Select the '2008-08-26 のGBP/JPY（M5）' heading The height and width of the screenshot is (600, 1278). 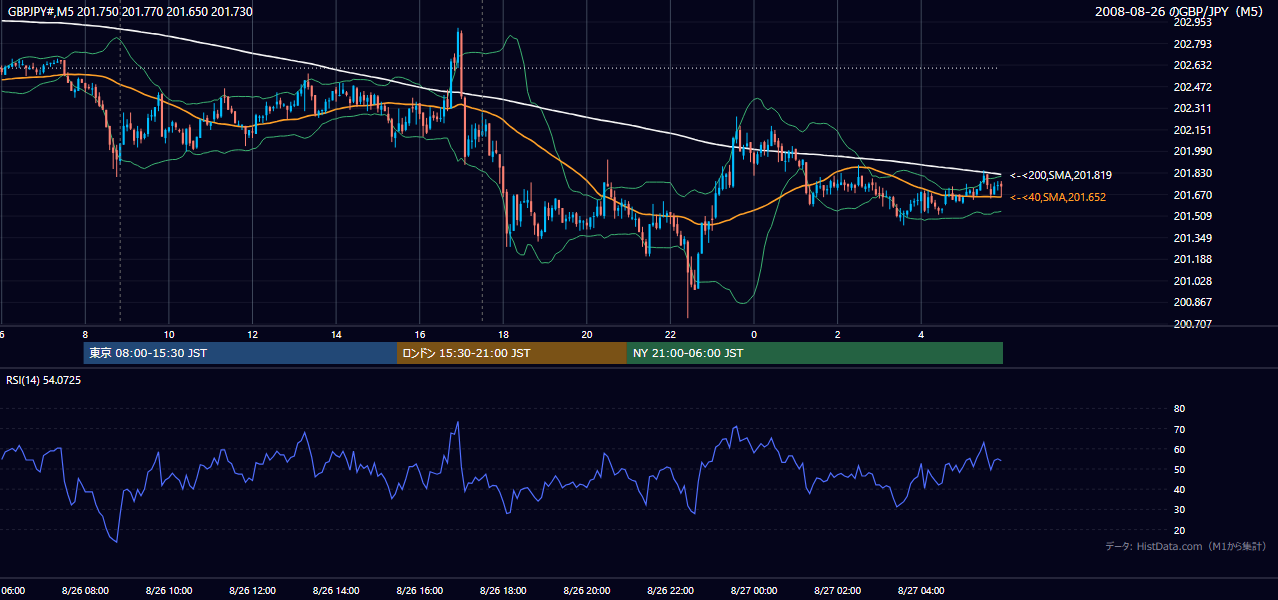click(1179, 11)
